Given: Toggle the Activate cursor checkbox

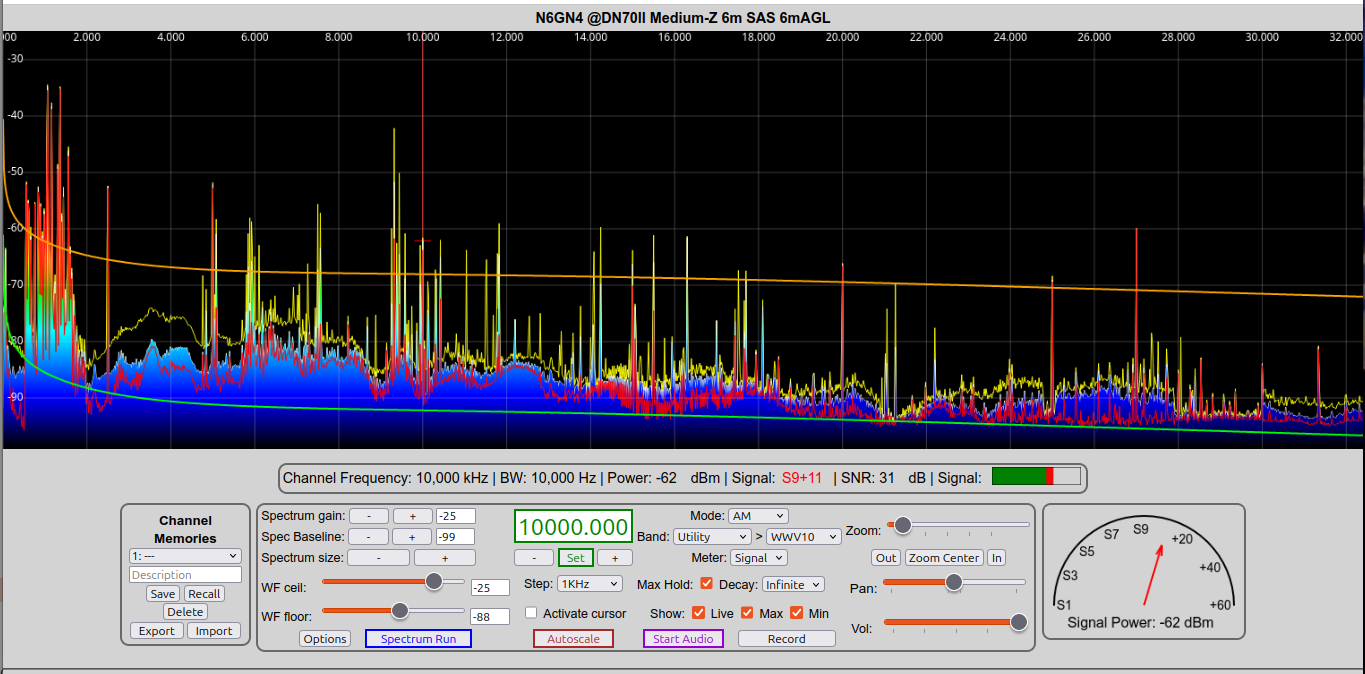Looking at the screenshot, I should (532, 613).
